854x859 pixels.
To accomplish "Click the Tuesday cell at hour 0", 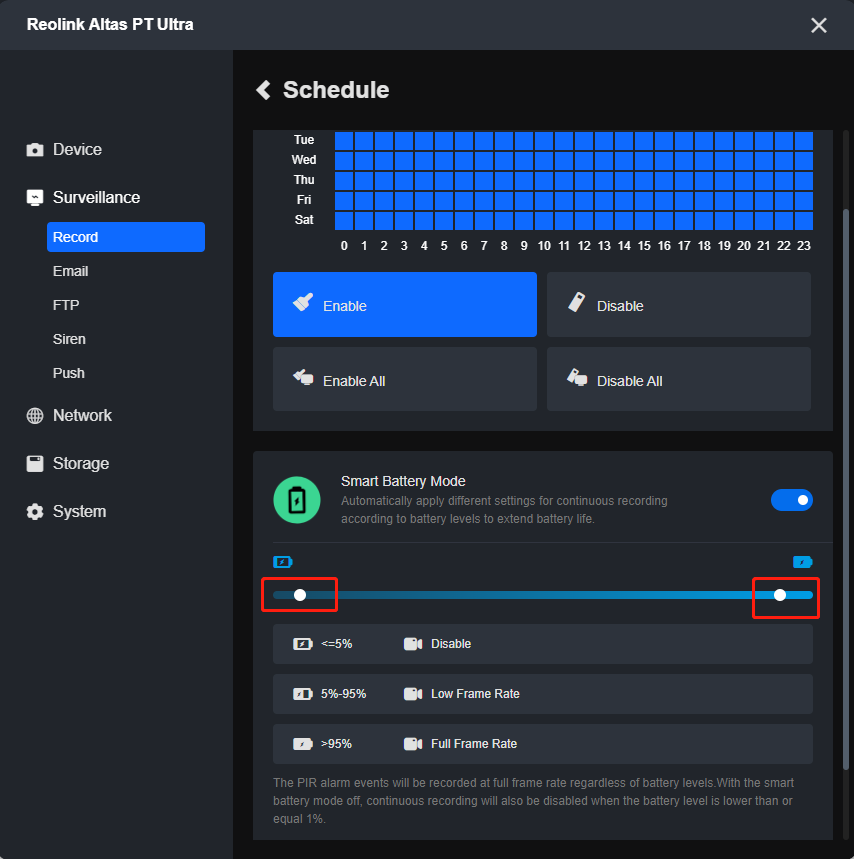I will [344, 141].
